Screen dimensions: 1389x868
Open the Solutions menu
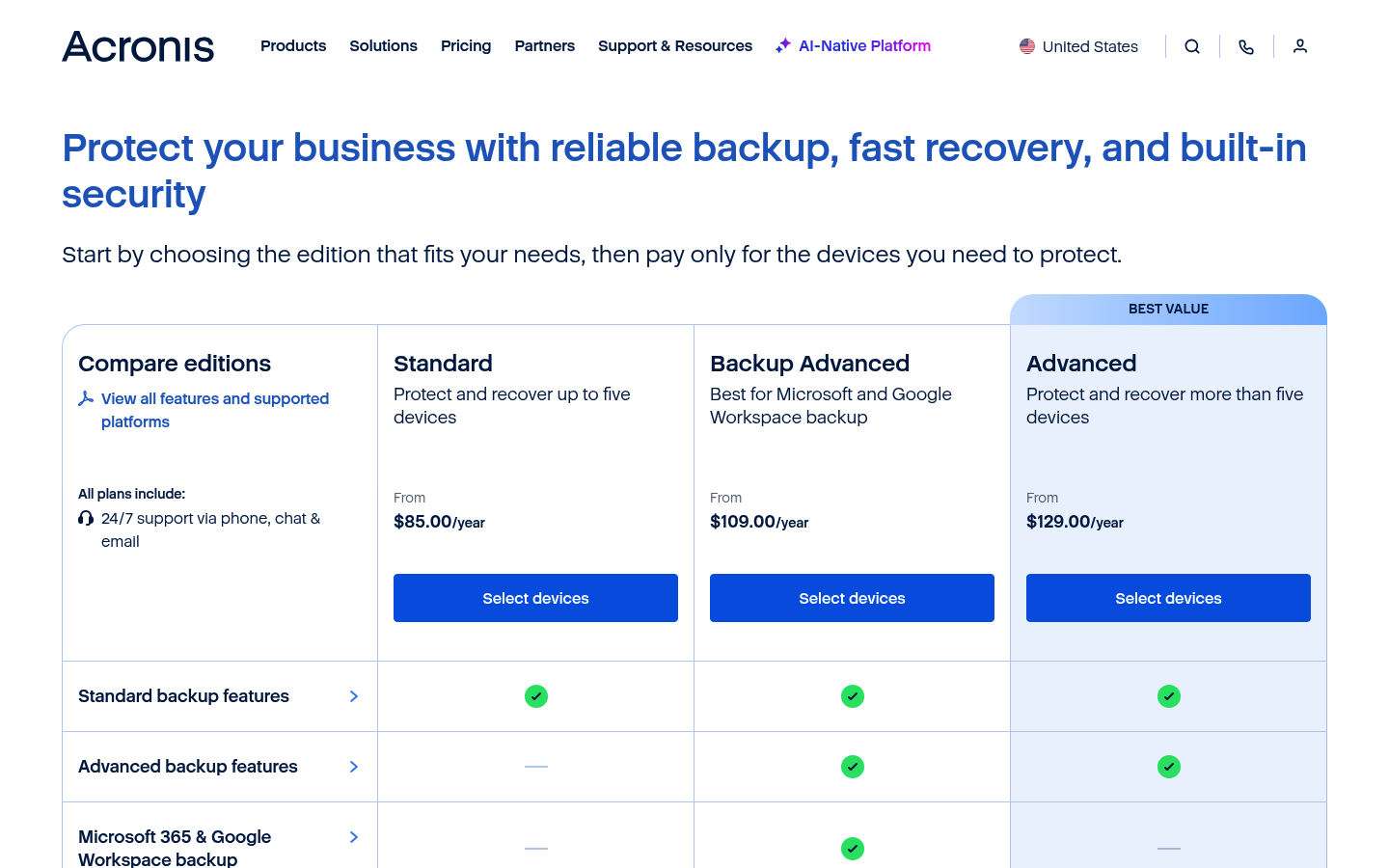coord(383,45)
